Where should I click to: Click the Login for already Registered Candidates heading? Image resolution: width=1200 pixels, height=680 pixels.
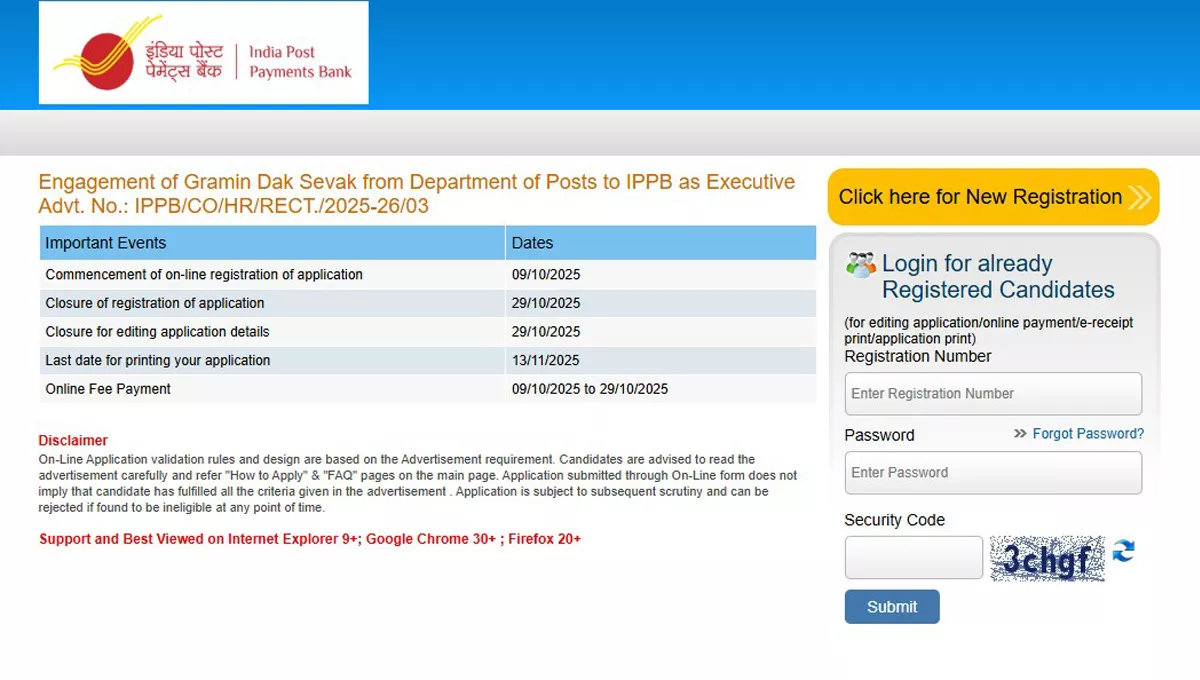[x=997, y=277]
